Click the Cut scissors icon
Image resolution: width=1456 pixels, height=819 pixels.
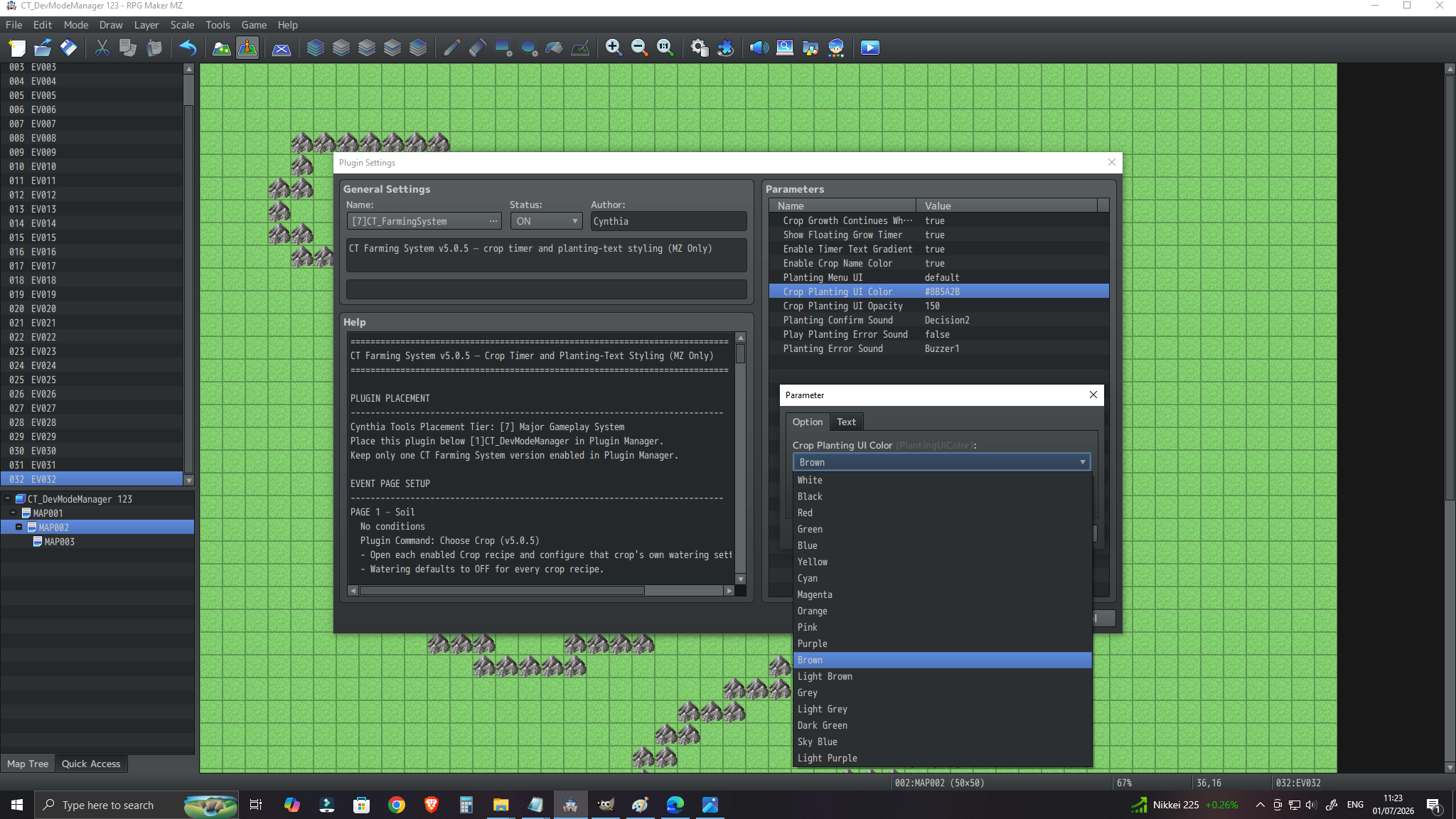pyautogui.click(x=102, y=48)
